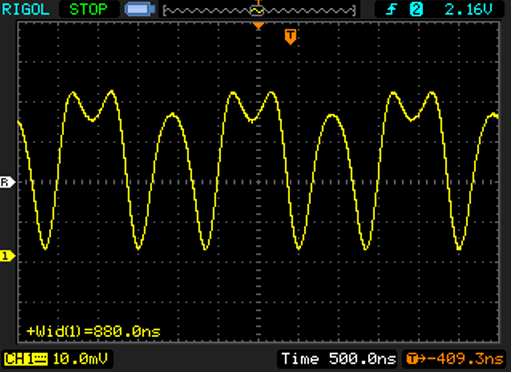The width and height of the screenshot is (512, 373).
Task: Click the yellow CH1 coupling label
Action: (26, 359)
